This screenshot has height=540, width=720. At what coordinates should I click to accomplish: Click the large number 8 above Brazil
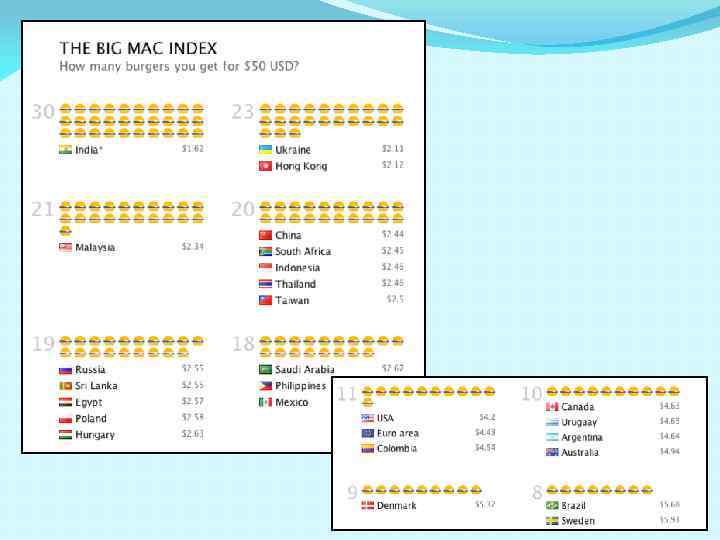point(537,493)
